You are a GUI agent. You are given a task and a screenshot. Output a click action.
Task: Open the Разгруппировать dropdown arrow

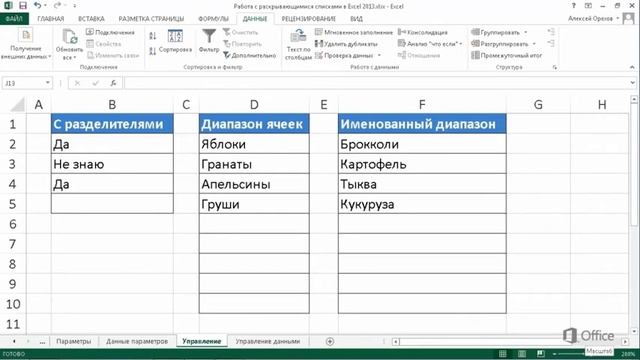pos(534,44)
